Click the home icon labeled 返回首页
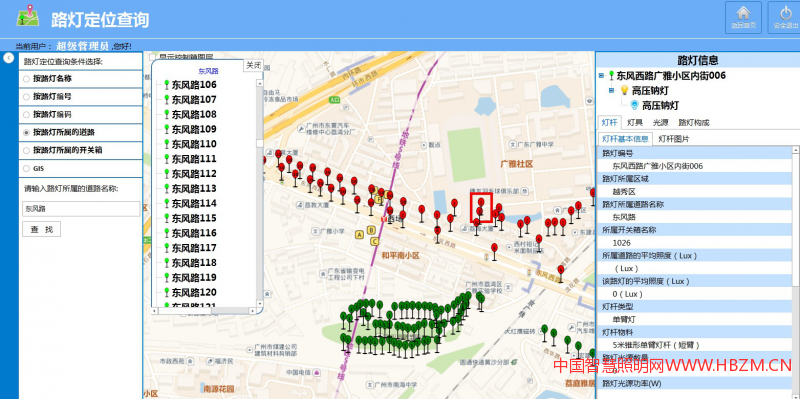Viewport: 800px width, 399px height. 743,13
